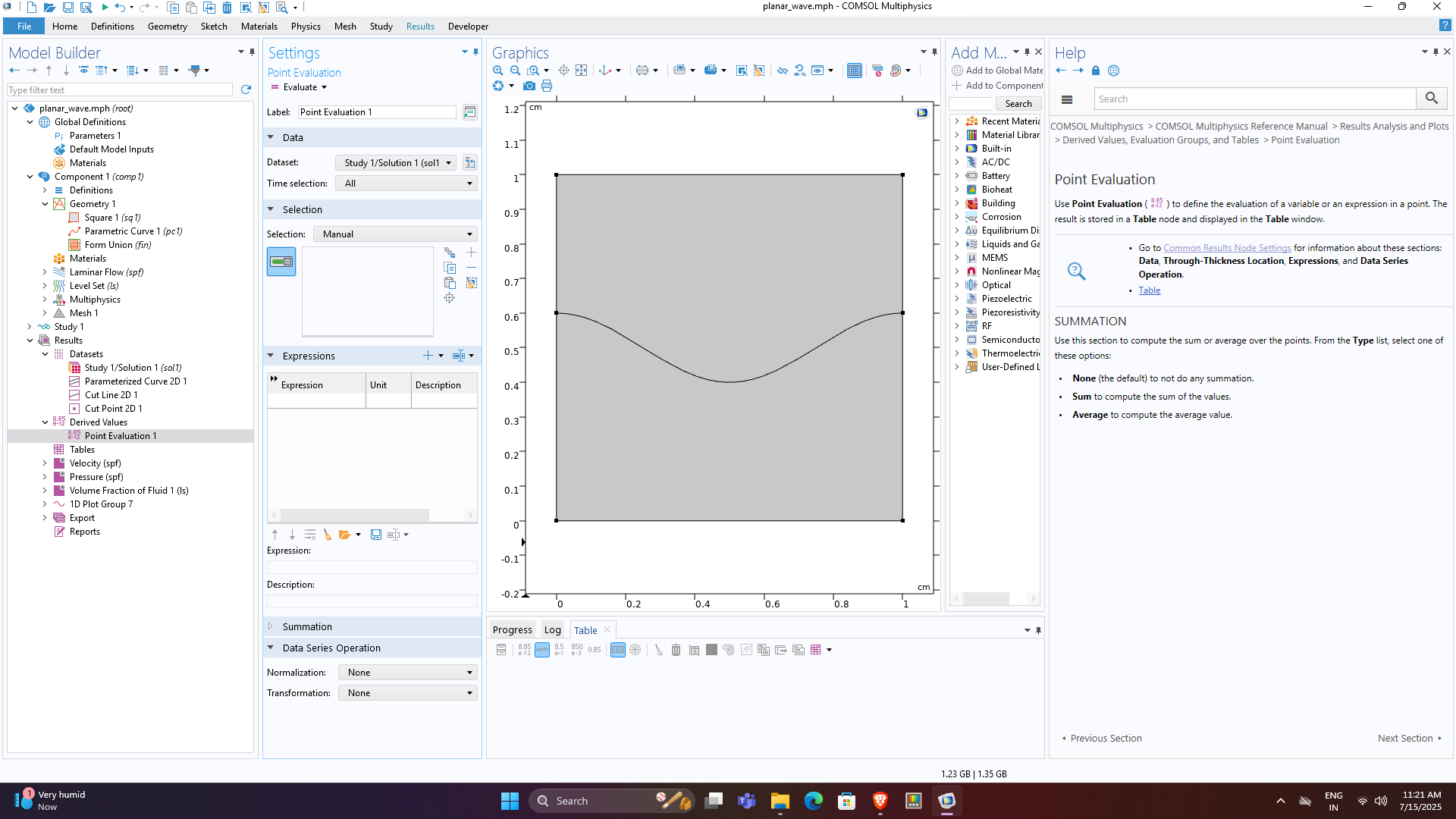Open the Common Results Node Settings link
The image size is (1456, 819).
coord(1226,248)
